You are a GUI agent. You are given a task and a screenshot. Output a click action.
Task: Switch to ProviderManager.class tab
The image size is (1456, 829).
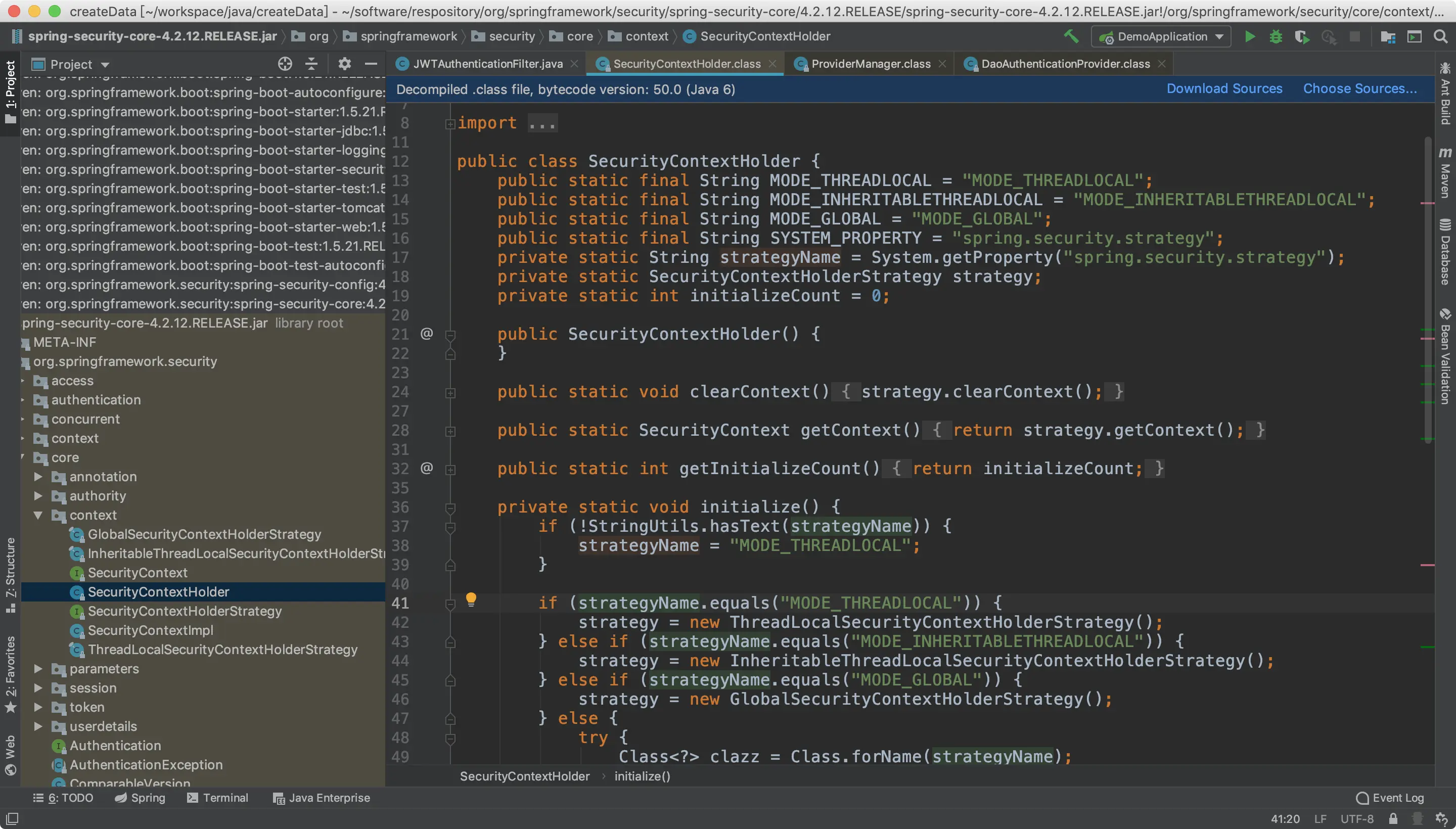click(x=871, y=64)
